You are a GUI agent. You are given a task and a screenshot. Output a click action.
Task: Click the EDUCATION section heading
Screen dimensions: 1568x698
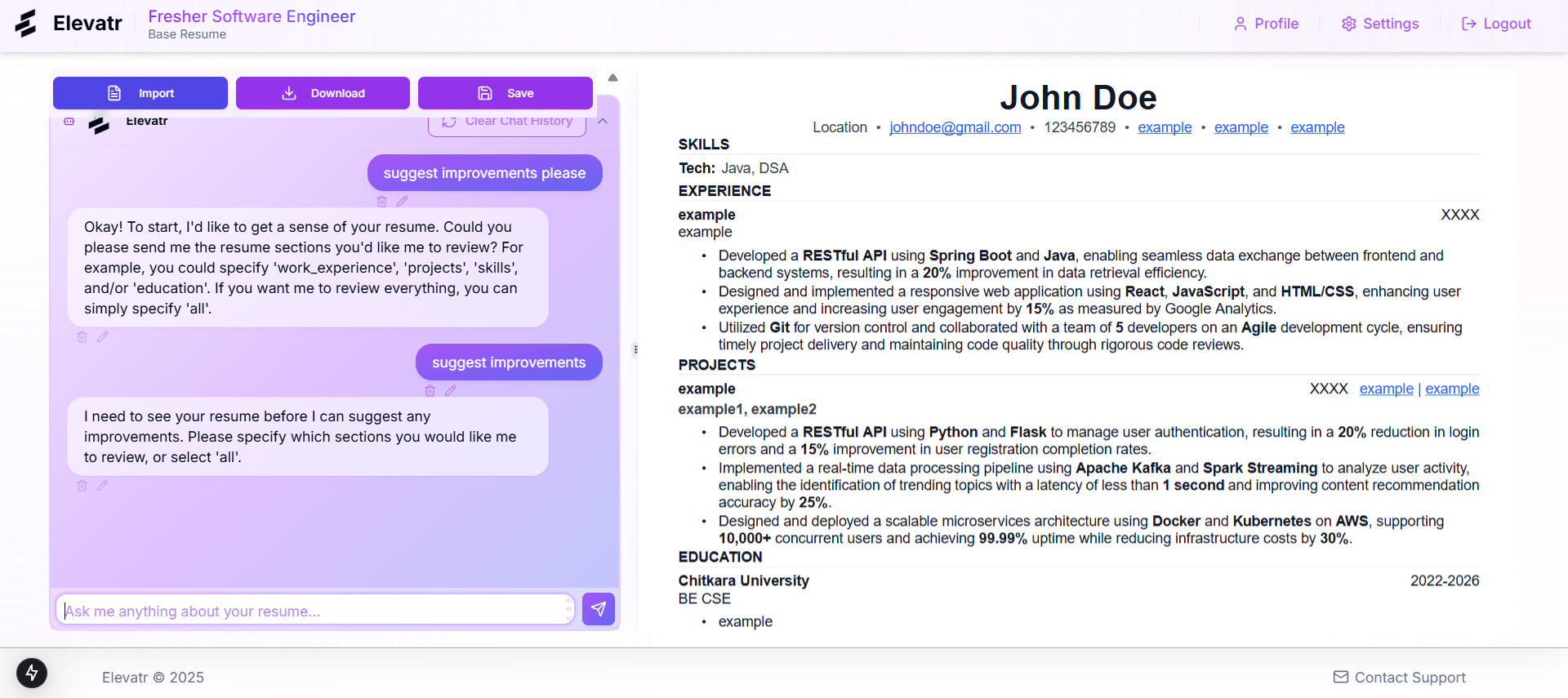[720, 557]
